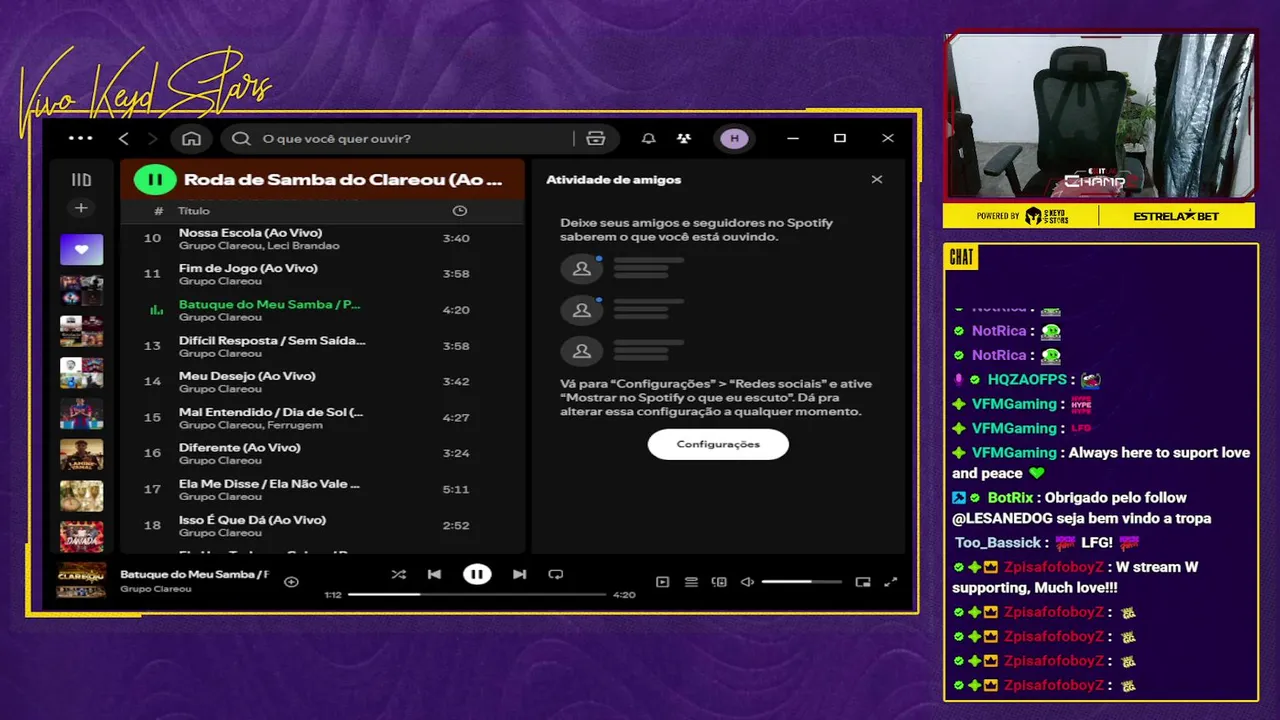Click the 'Configurações' button

pyautogui.click(x=718, y=444)
